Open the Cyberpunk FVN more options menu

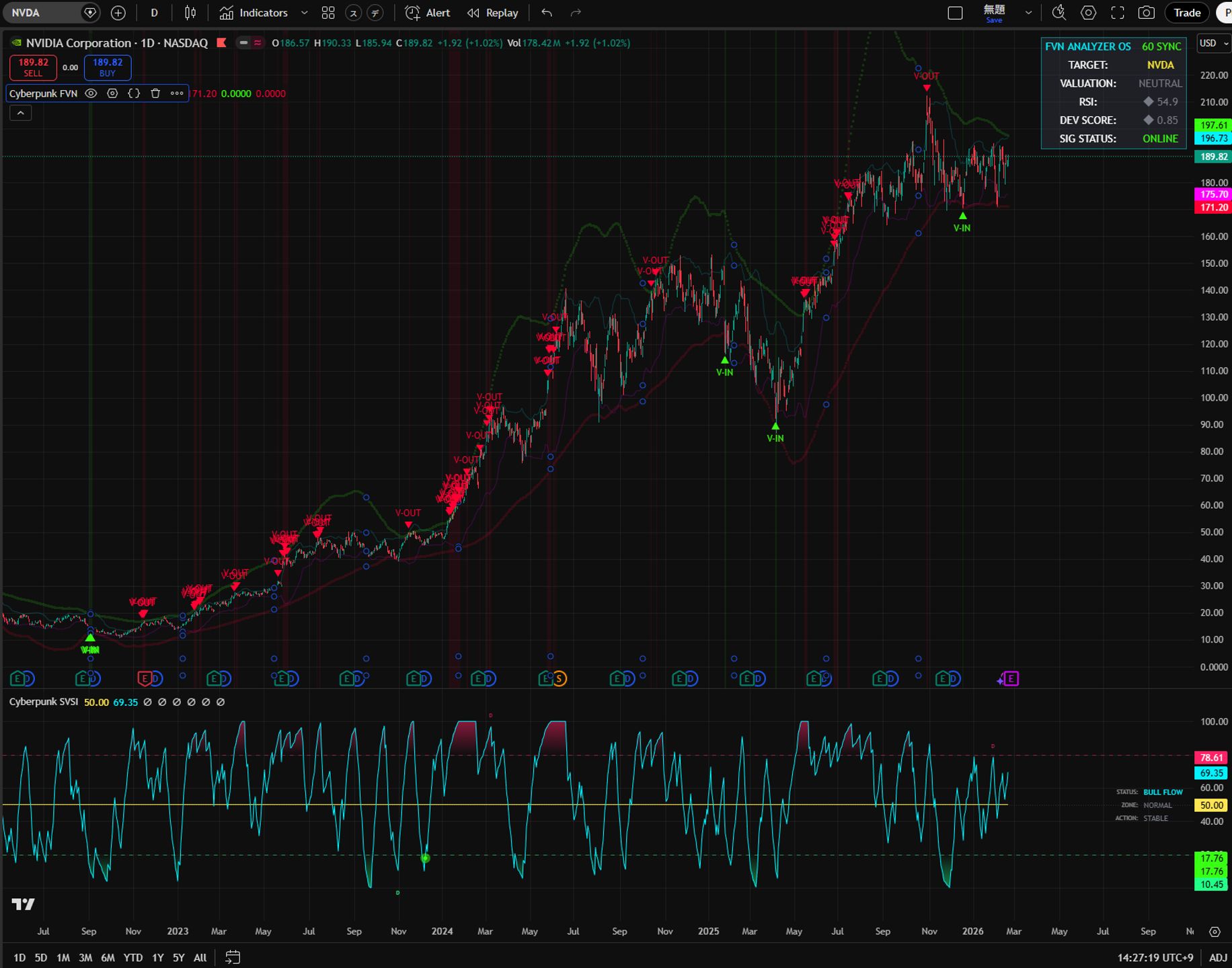177,93
